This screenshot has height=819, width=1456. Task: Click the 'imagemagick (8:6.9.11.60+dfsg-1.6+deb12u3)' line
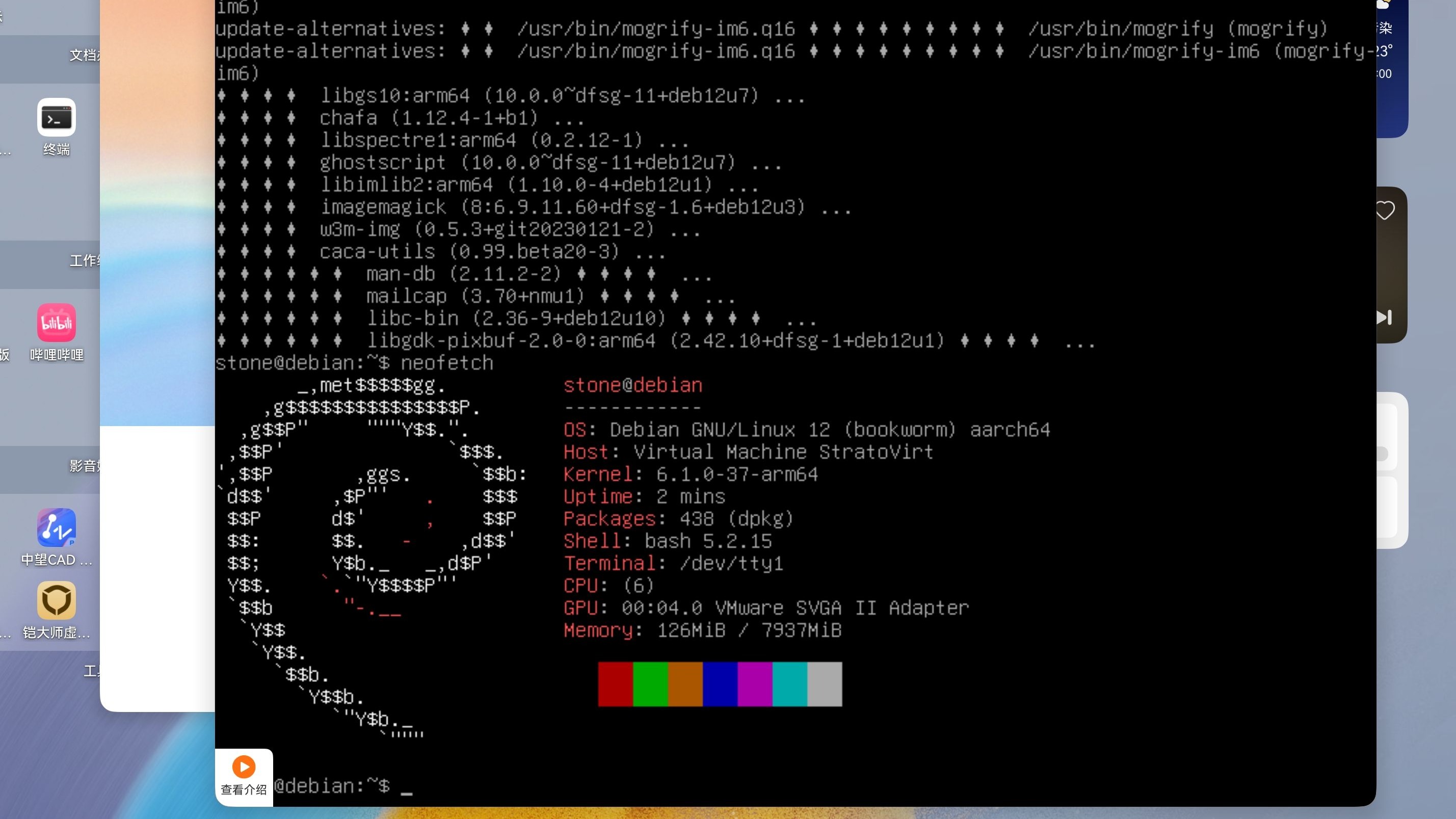pos(534,207)
